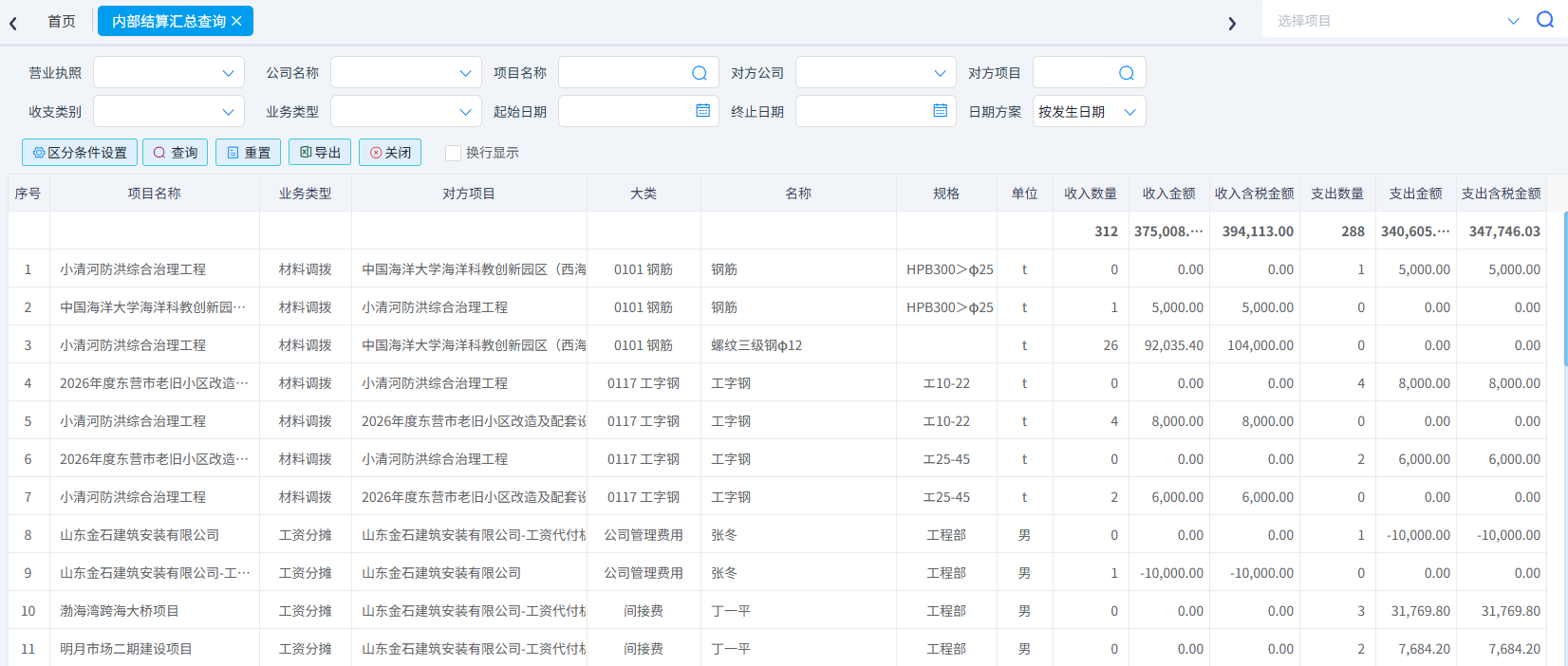Click the search icon in 项目名称 field
The width and height of the screenshot is (1568, 666).
pos(700,73)
